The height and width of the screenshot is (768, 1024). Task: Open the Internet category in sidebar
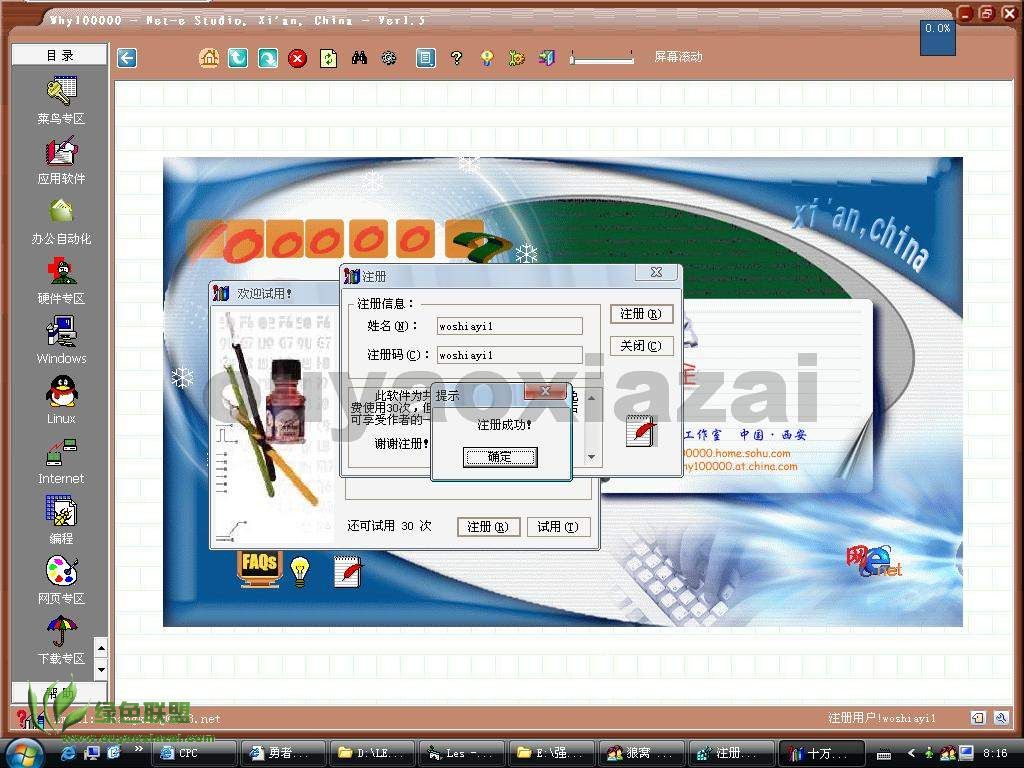(61, 460)
